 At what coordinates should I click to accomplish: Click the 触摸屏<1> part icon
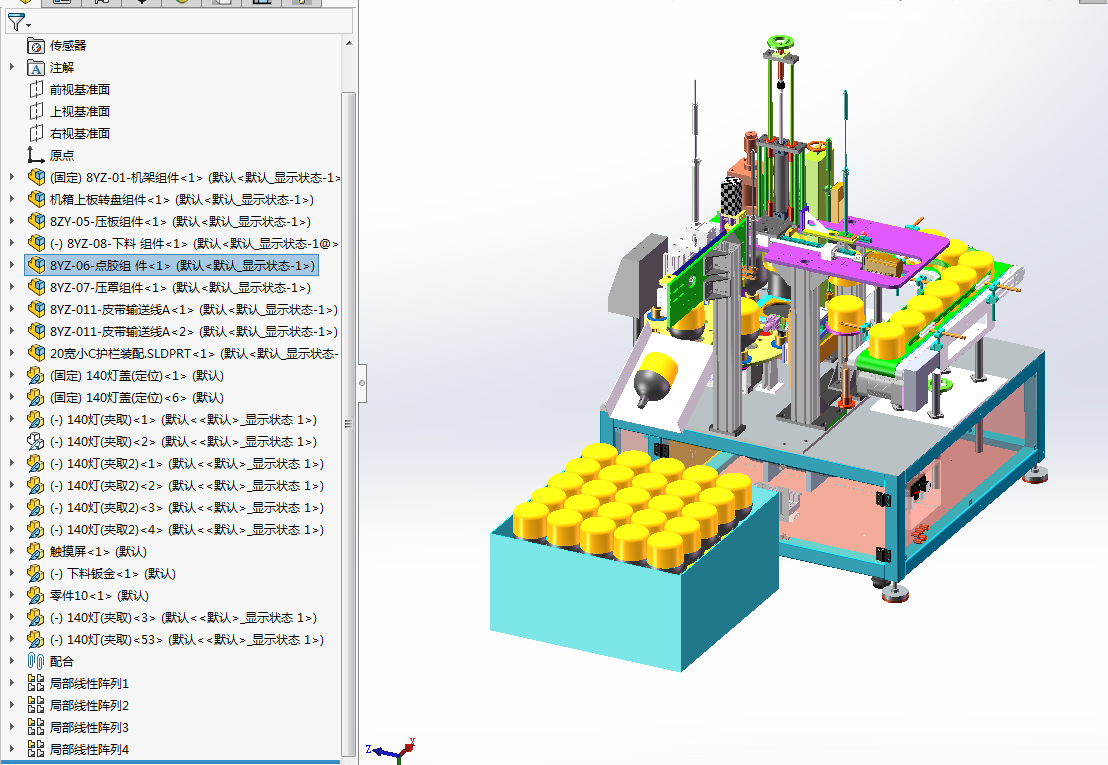[35, 551]
